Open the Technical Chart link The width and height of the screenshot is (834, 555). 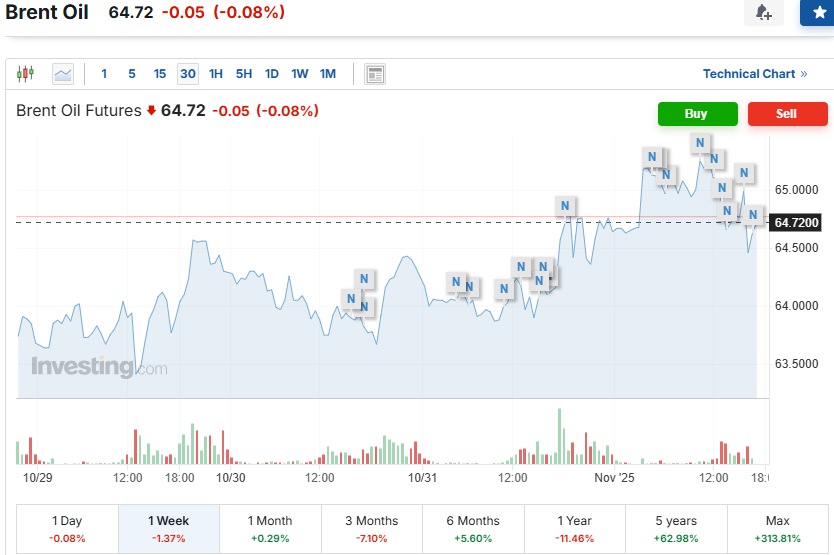tap(755, 74)
